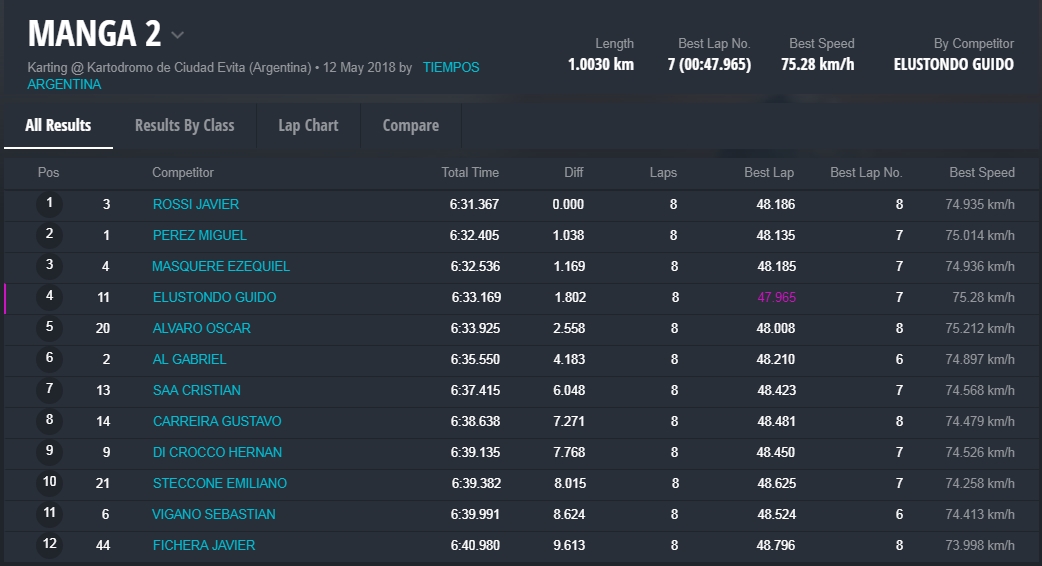Click the position 1 circle badge
The height and width of the screenshot is (566, 1042).
point(49,204)
